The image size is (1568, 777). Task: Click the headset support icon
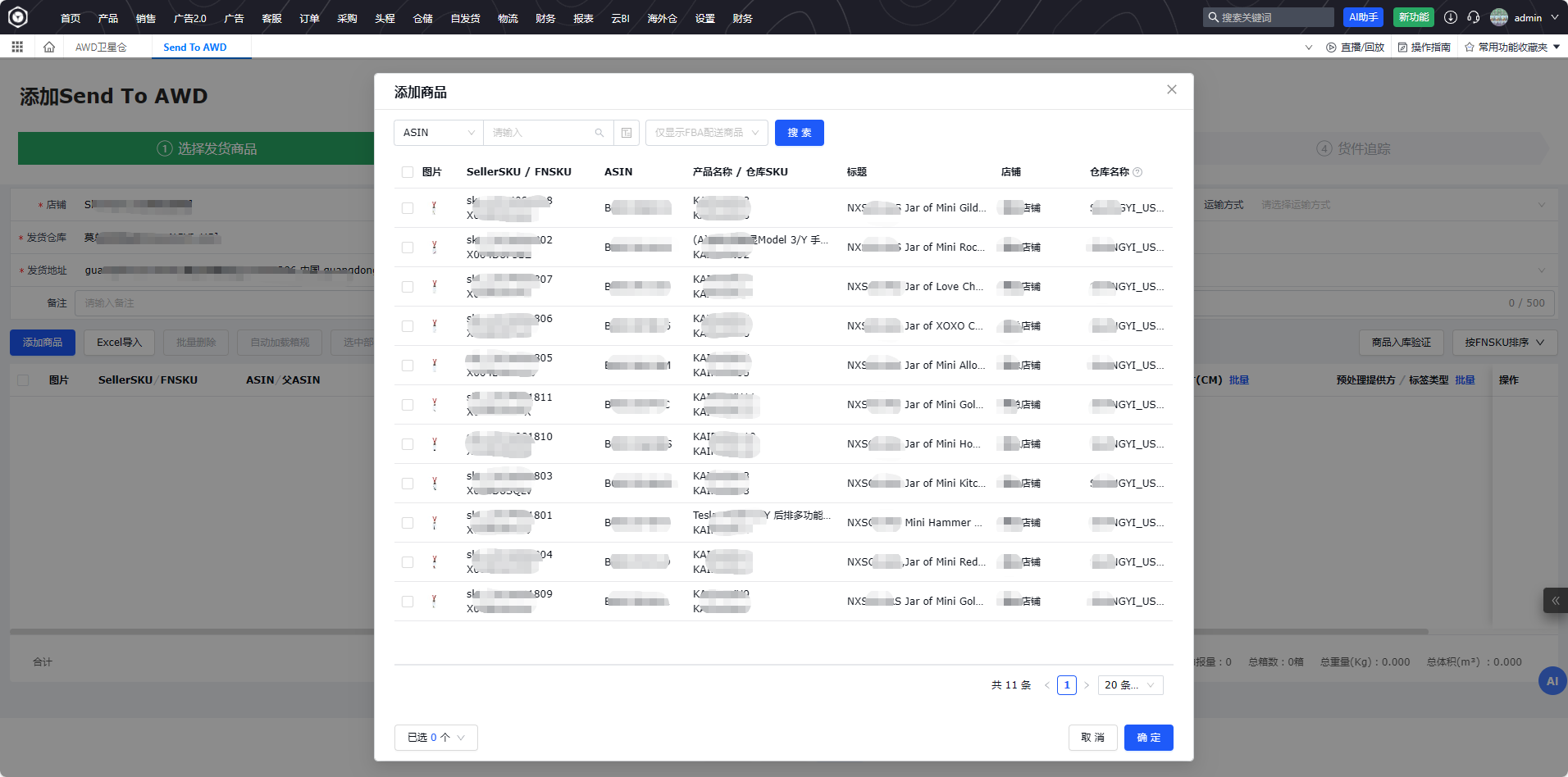1474,17
